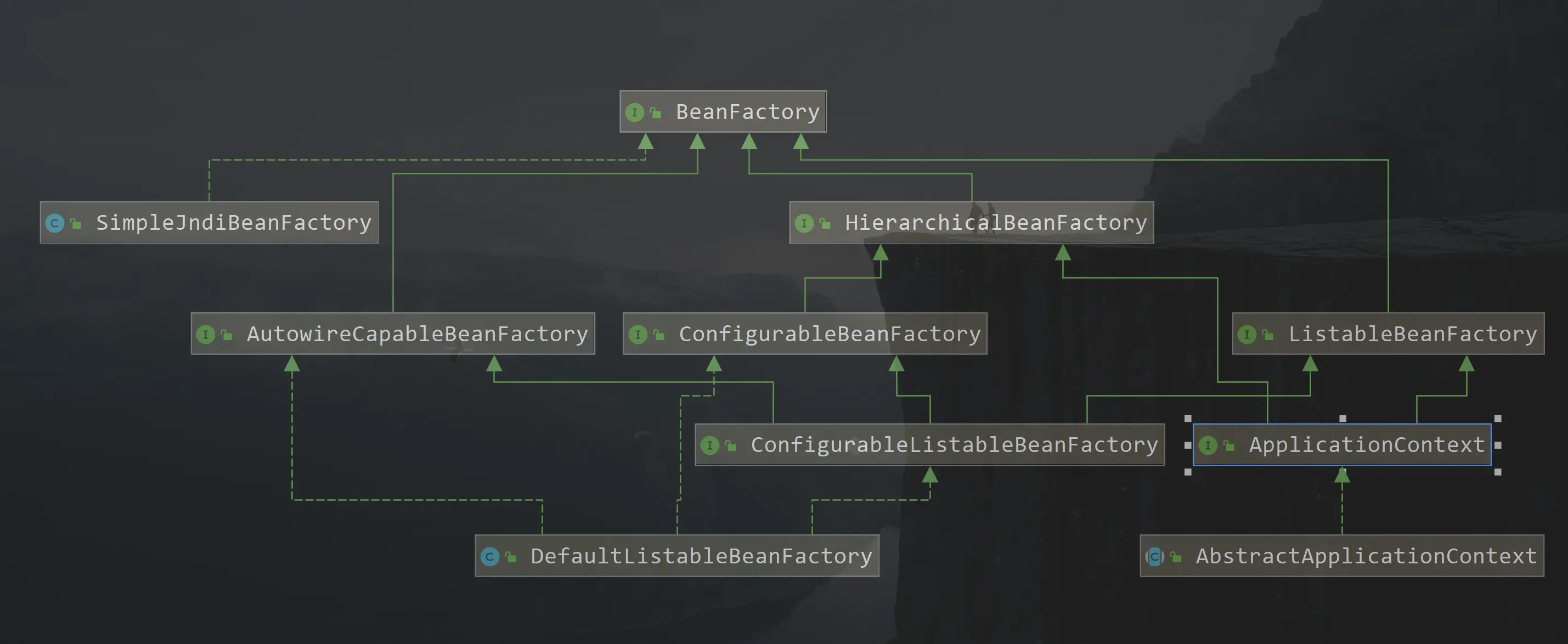Click the interface icon on HierarchicalBeanFactory
This screenshot has width=1568, height=644.
(x=805, y=223)
